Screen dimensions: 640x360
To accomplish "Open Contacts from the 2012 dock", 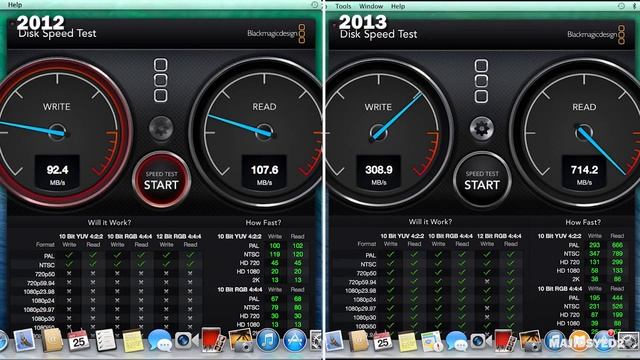I will pyautogui.click(x=52, y=340).
